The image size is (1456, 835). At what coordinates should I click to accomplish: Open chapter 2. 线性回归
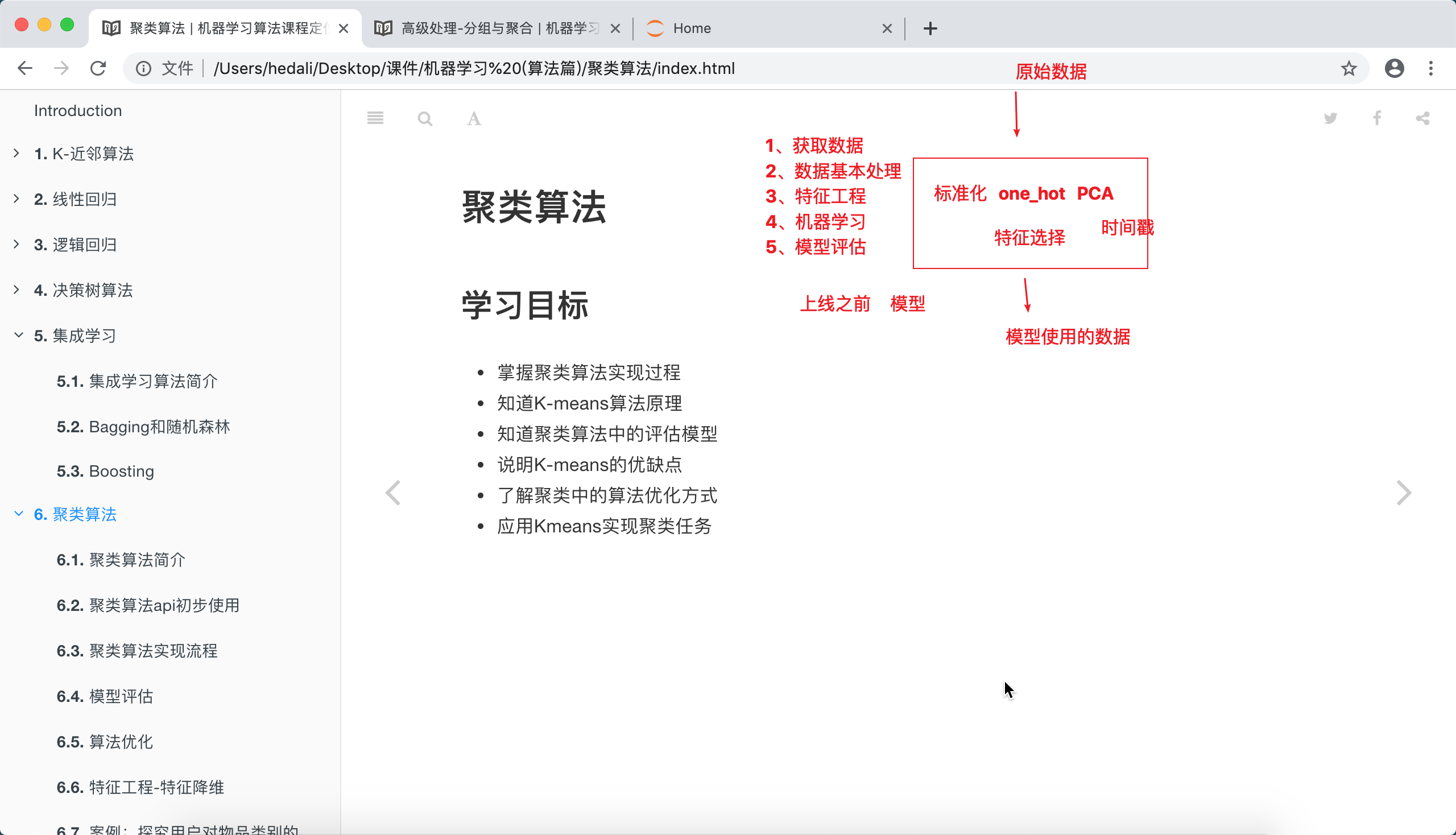[x=75, y=199]
